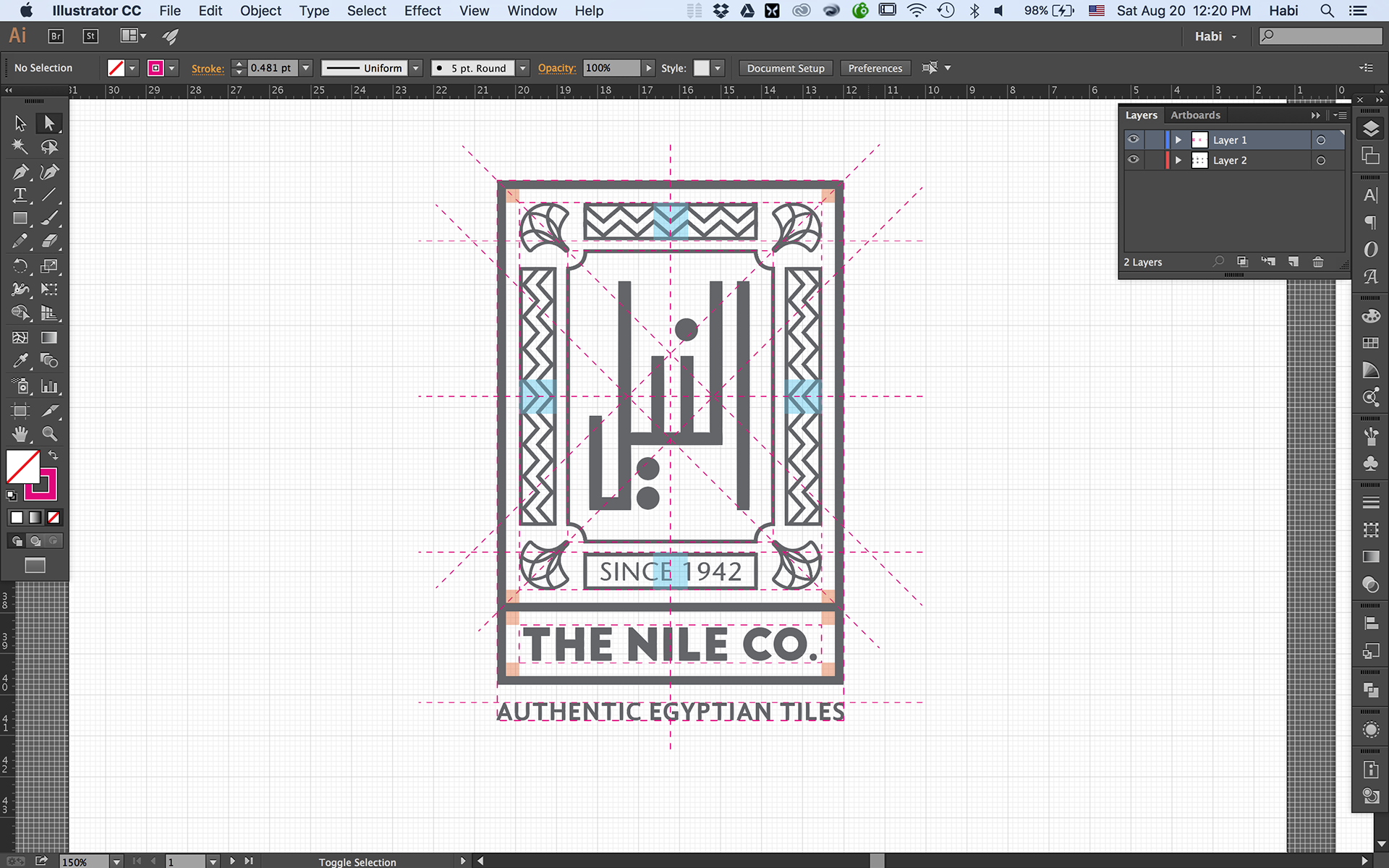1389x868 pixels.
Task: Toggle target circle for Layer 1
Action: pyautogui.click(x=1321, y=140)
